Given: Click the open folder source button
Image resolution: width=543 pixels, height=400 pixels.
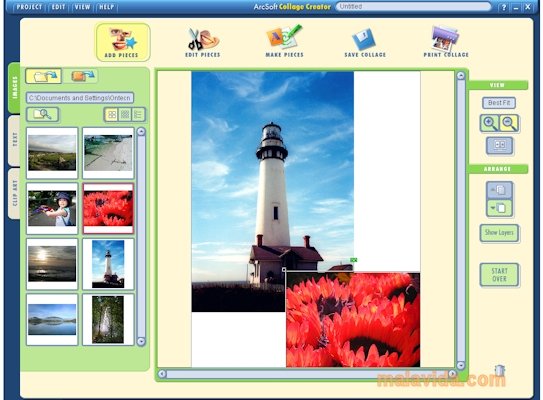Looking at the screenshot, I should coord(44,76).
